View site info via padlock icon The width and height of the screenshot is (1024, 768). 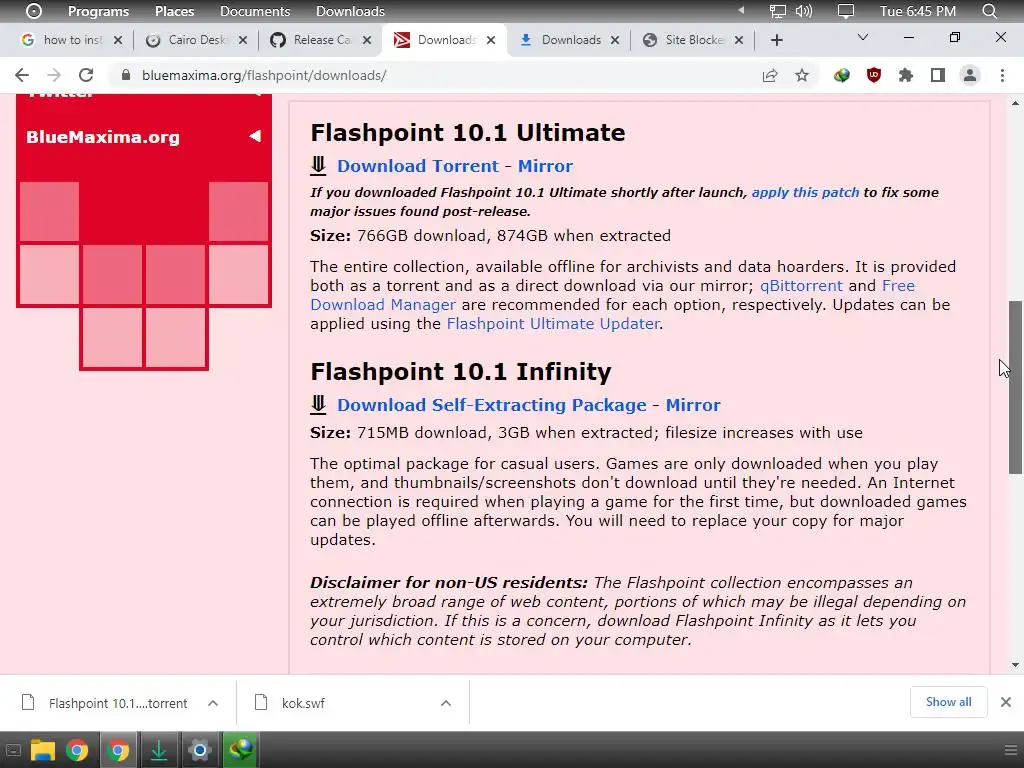coord(126,75)
